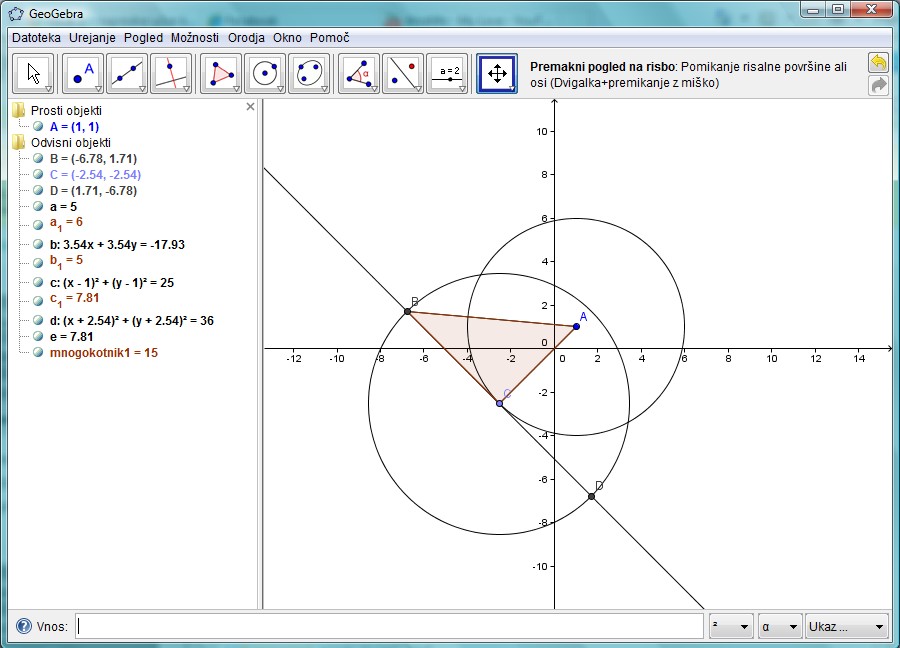Pick the Polygon tool
Viewport: 900px width, 648px height.
click(x=221, y=73)
